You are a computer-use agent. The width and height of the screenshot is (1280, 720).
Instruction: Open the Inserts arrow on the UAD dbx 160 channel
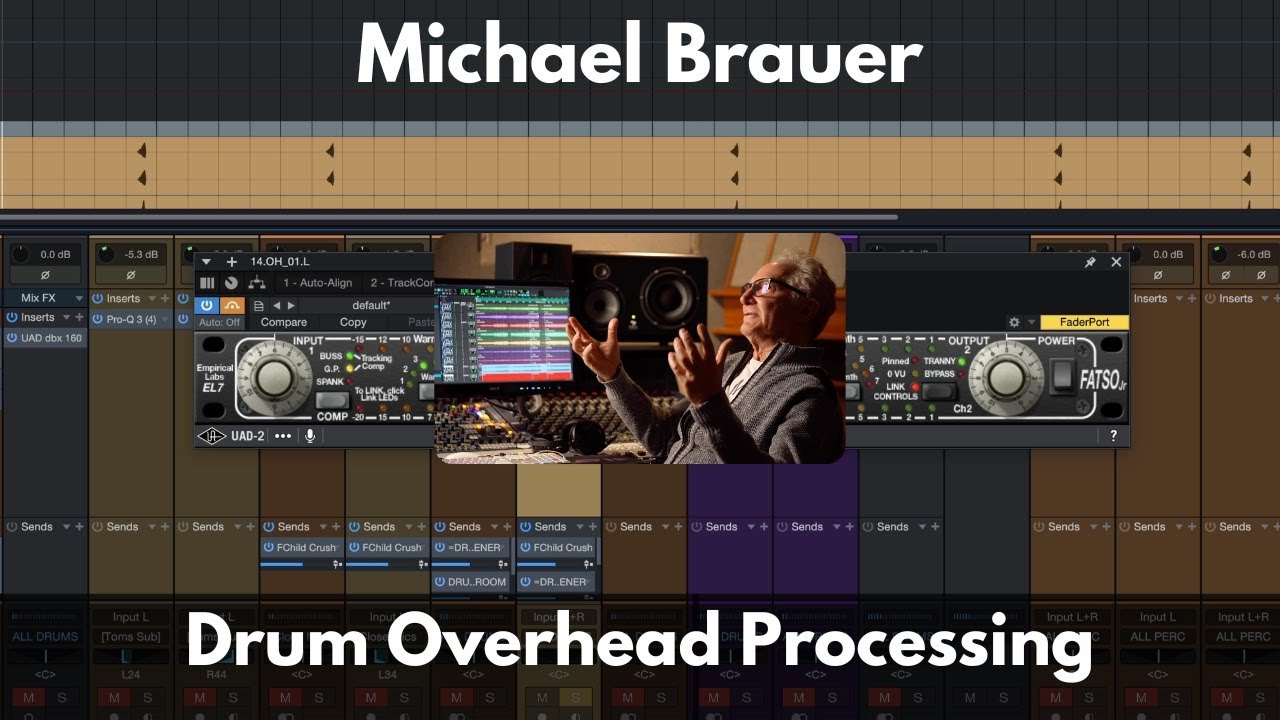[x=66, y=317]
